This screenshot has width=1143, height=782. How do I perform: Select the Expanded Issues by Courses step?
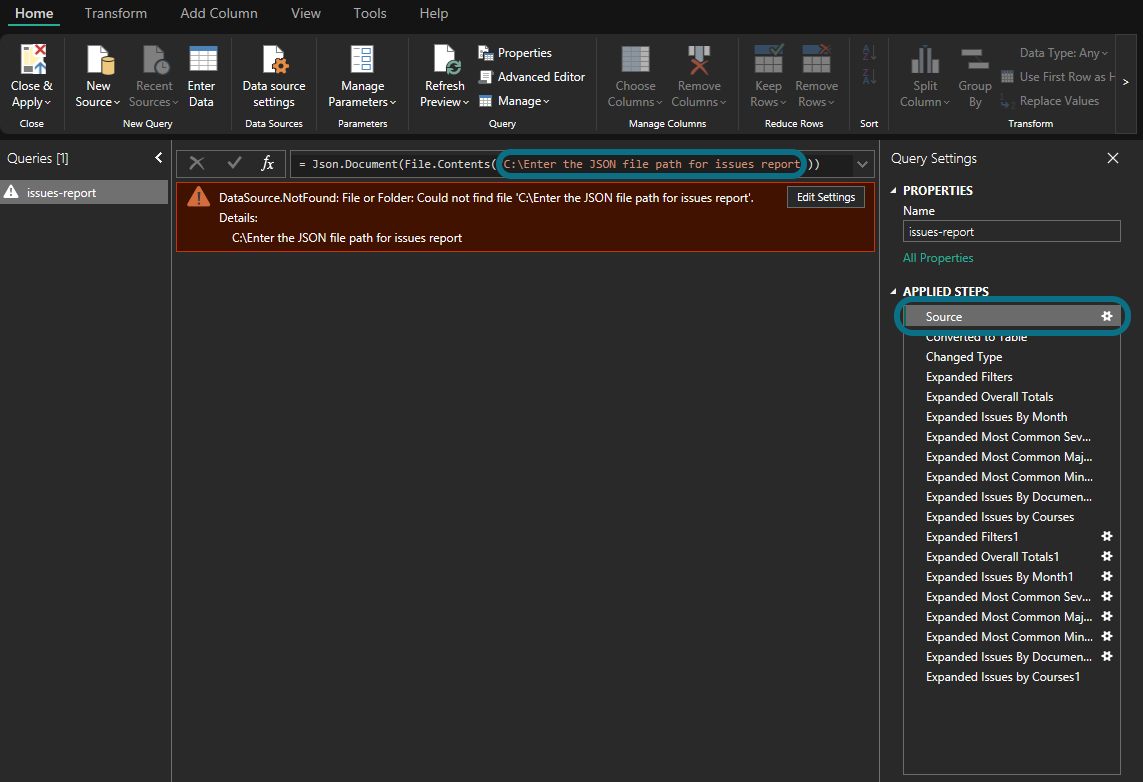coord(1012,517)
